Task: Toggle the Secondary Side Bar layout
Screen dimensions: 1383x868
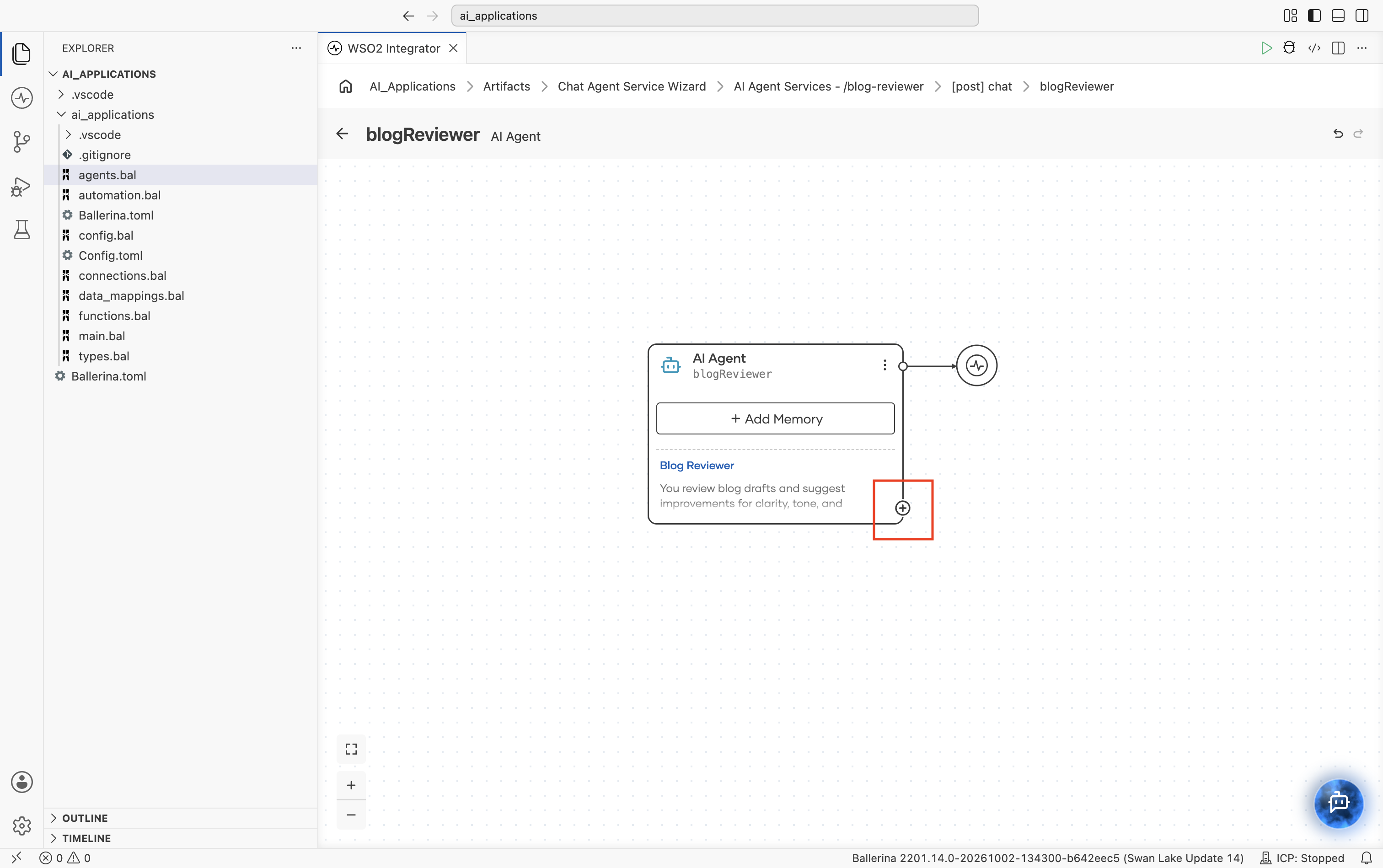Action: 1362,16
